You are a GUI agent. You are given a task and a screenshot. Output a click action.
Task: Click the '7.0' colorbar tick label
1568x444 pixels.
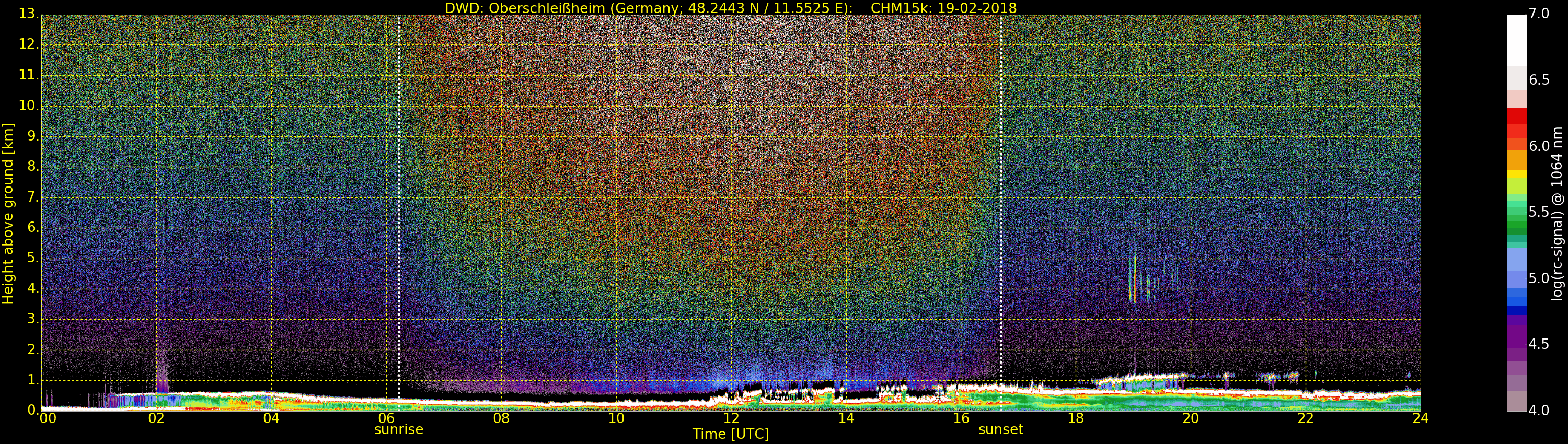click(x=1539, y=14)
